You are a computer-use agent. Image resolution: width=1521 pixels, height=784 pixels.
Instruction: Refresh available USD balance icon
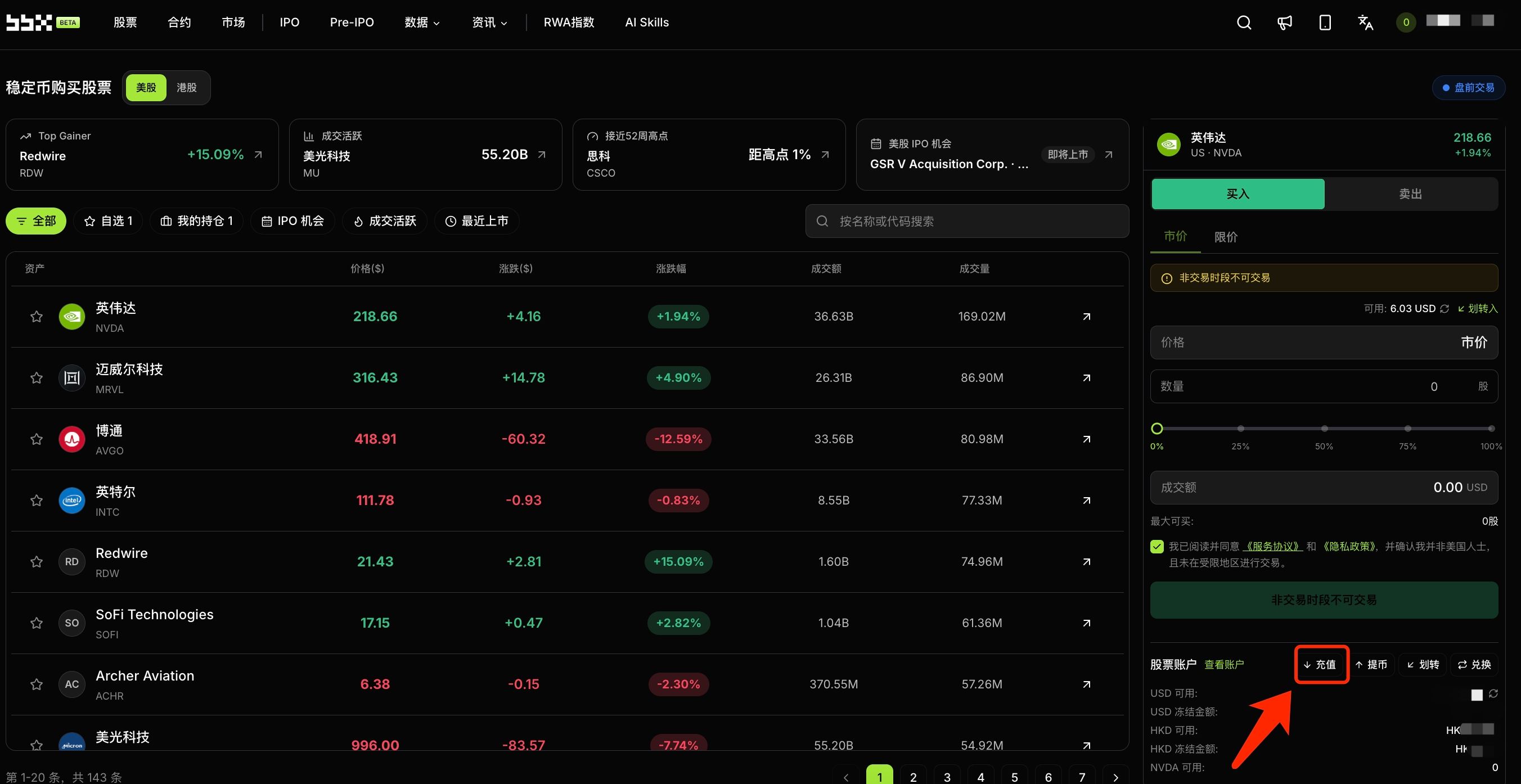click(1444, 309)
